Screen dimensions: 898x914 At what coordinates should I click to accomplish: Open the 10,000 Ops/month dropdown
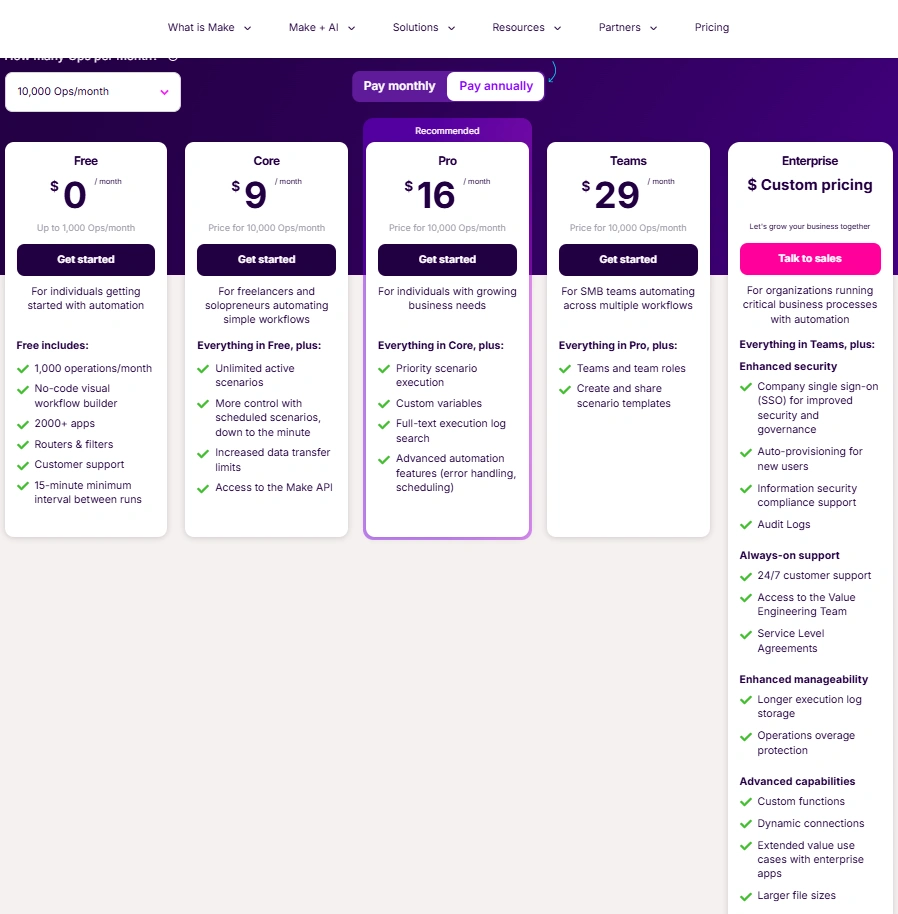(x=93, y=92)
